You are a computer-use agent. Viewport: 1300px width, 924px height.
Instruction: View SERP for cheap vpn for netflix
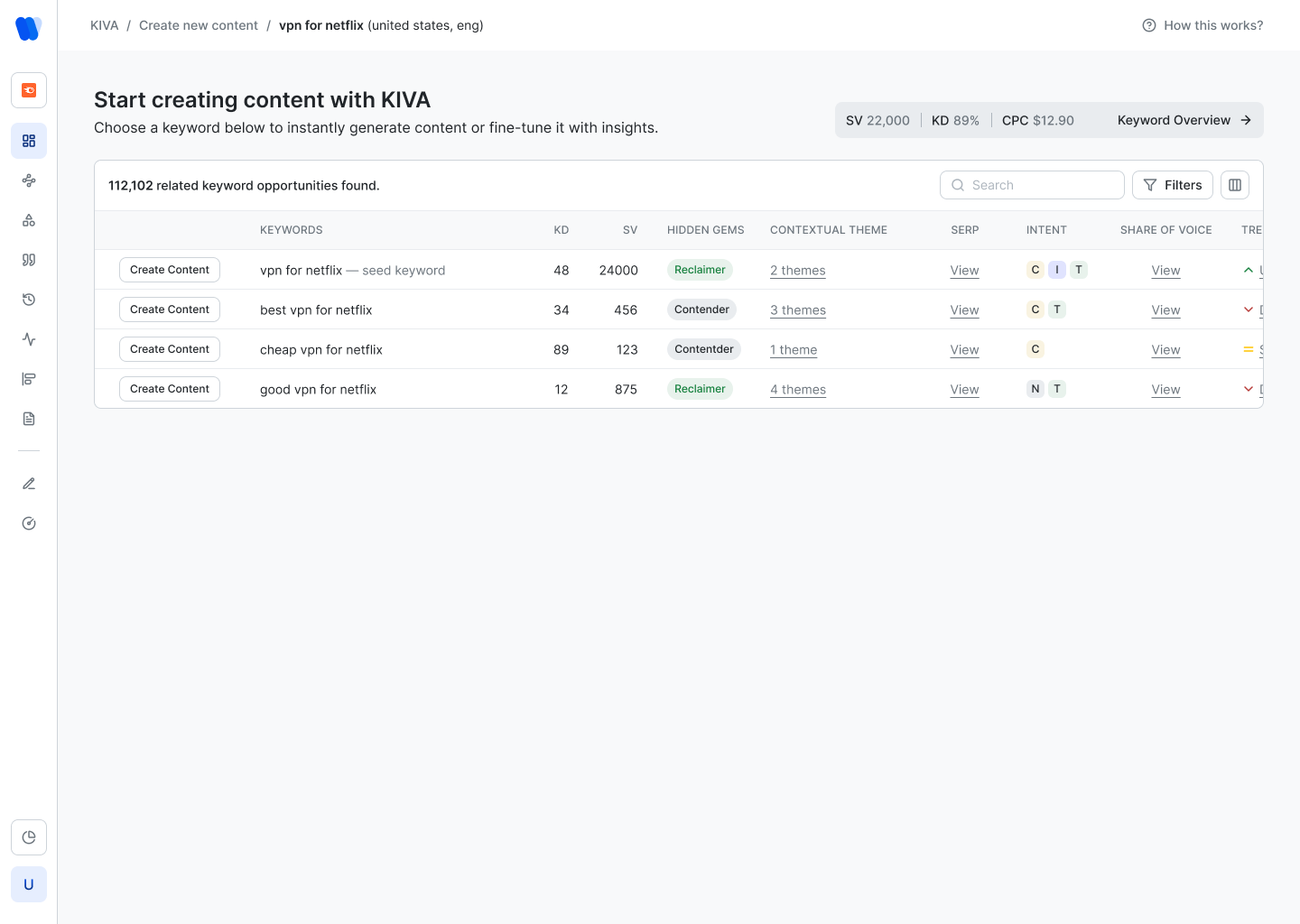tap(964, 350)
